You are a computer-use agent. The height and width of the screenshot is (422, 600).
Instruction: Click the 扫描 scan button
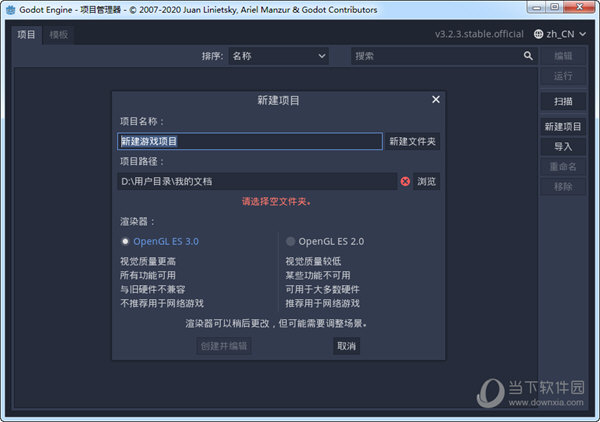[x=563, y=101]
